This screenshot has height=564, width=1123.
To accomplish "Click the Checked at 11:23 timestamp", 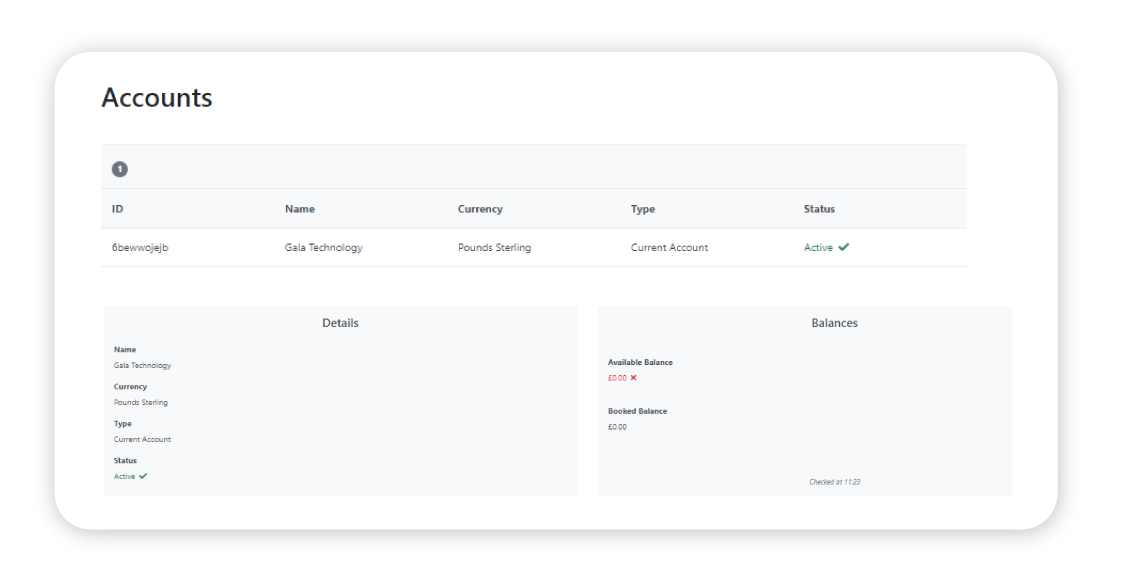I will [834, 482].
